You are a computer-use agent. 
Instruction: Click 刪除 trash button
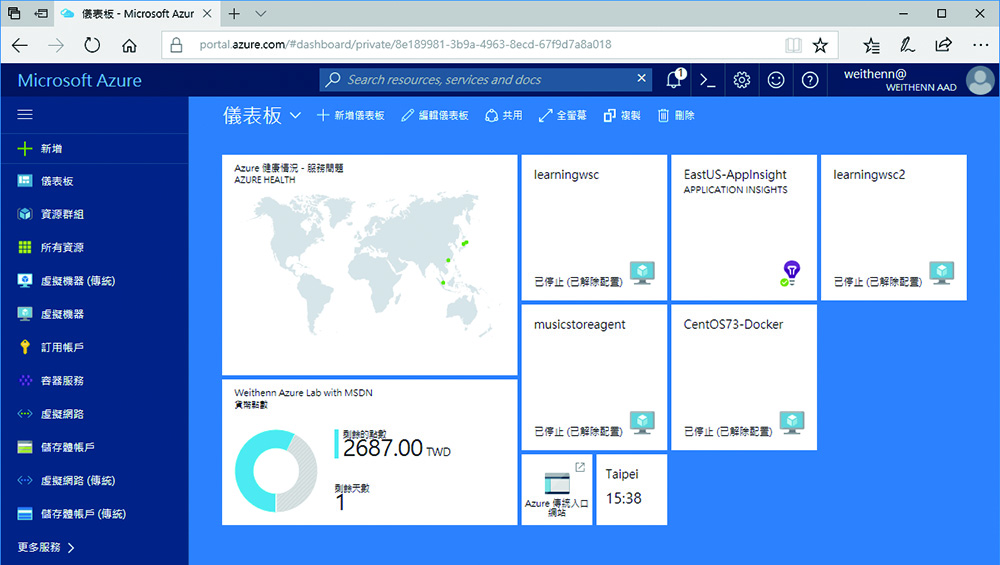pos(676,115)
